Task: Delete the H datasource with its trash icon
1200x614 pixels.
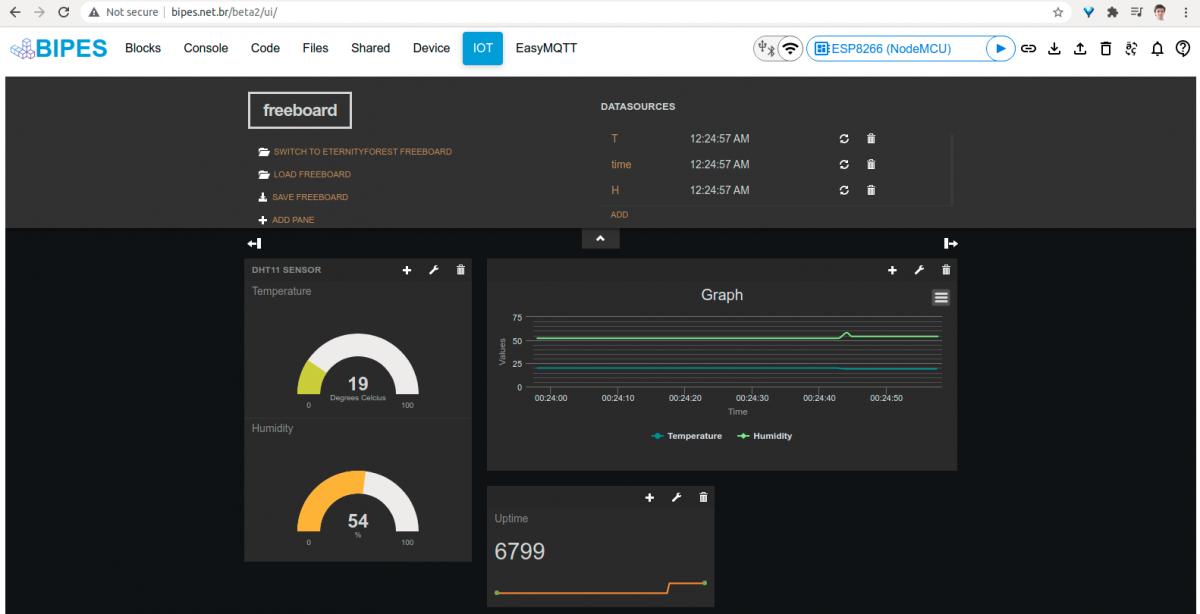Action: [x=871, y=190]
